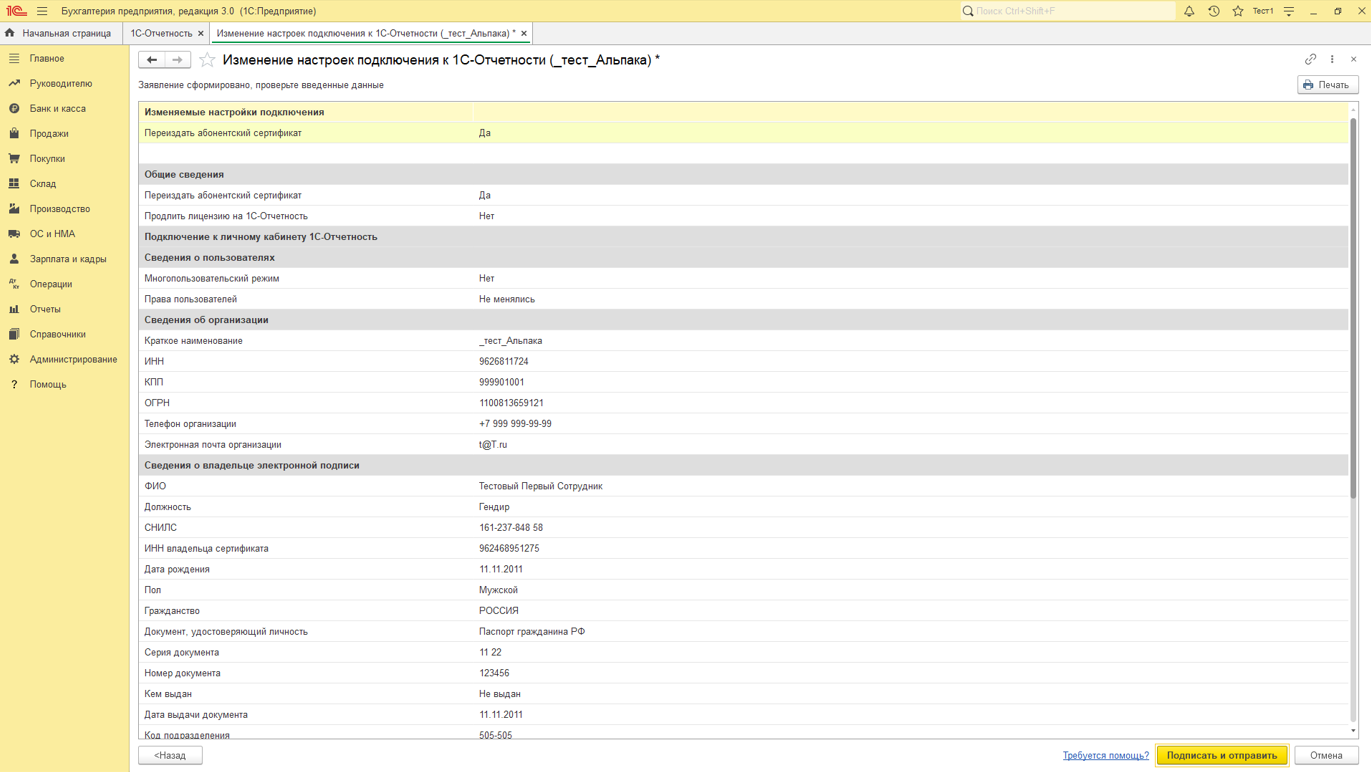
Task: Select СНИЛС value 161-237-848 58
Action: point(511,528)
